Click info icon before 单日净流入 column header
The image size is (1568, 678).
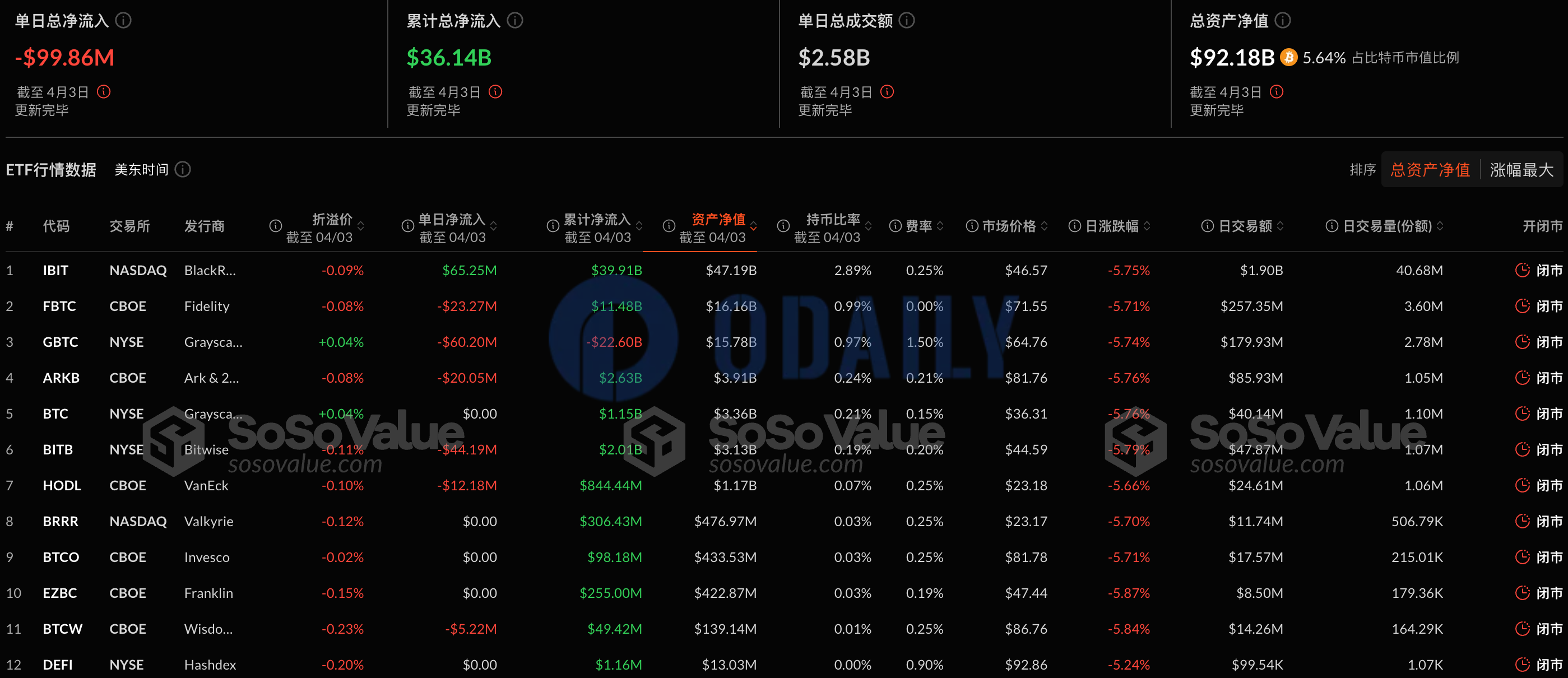click(x=408, y=226)
